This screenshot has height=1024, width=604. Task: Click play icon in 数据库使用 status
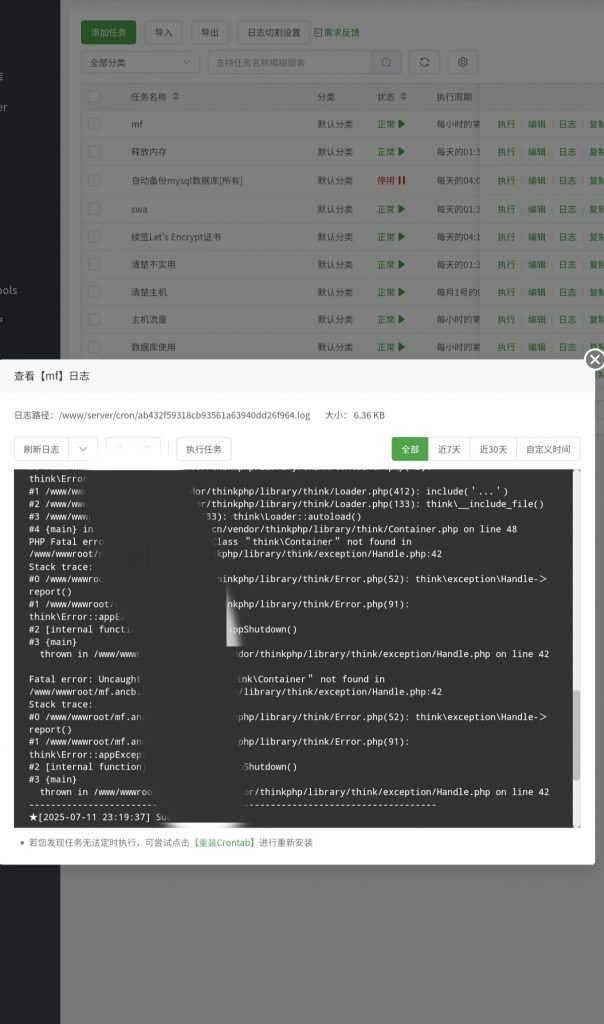tap(402, 347)
